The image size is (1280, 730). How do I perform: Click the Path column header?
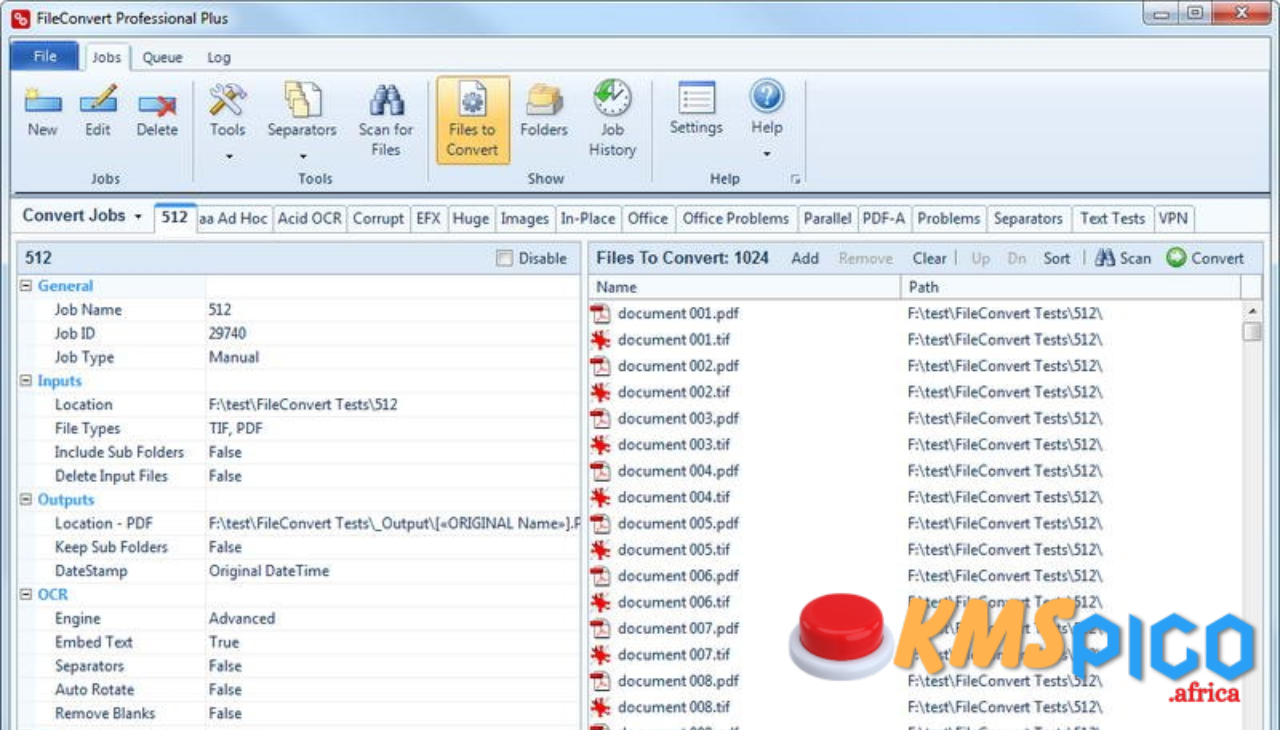tap(1071, 287)
